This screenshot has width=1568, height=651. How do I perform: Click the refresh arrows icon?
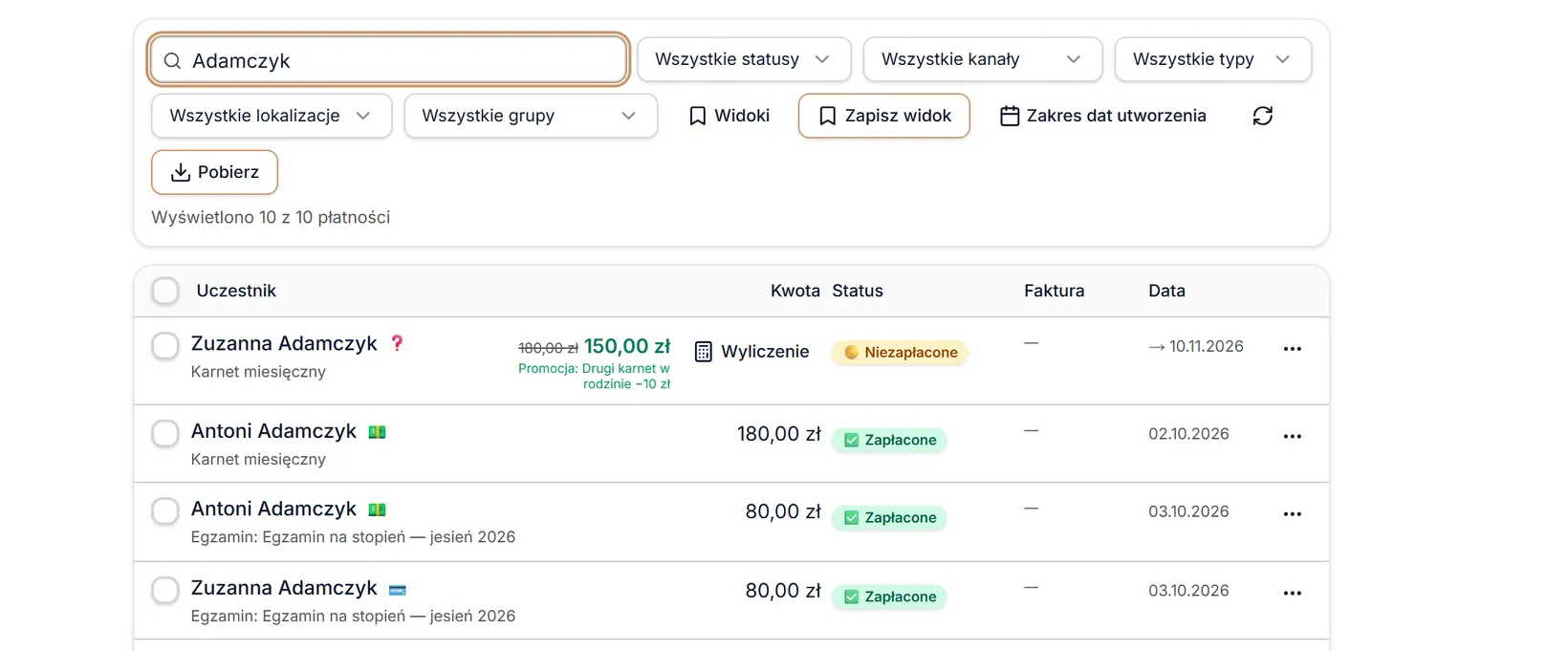point(1263,116)
